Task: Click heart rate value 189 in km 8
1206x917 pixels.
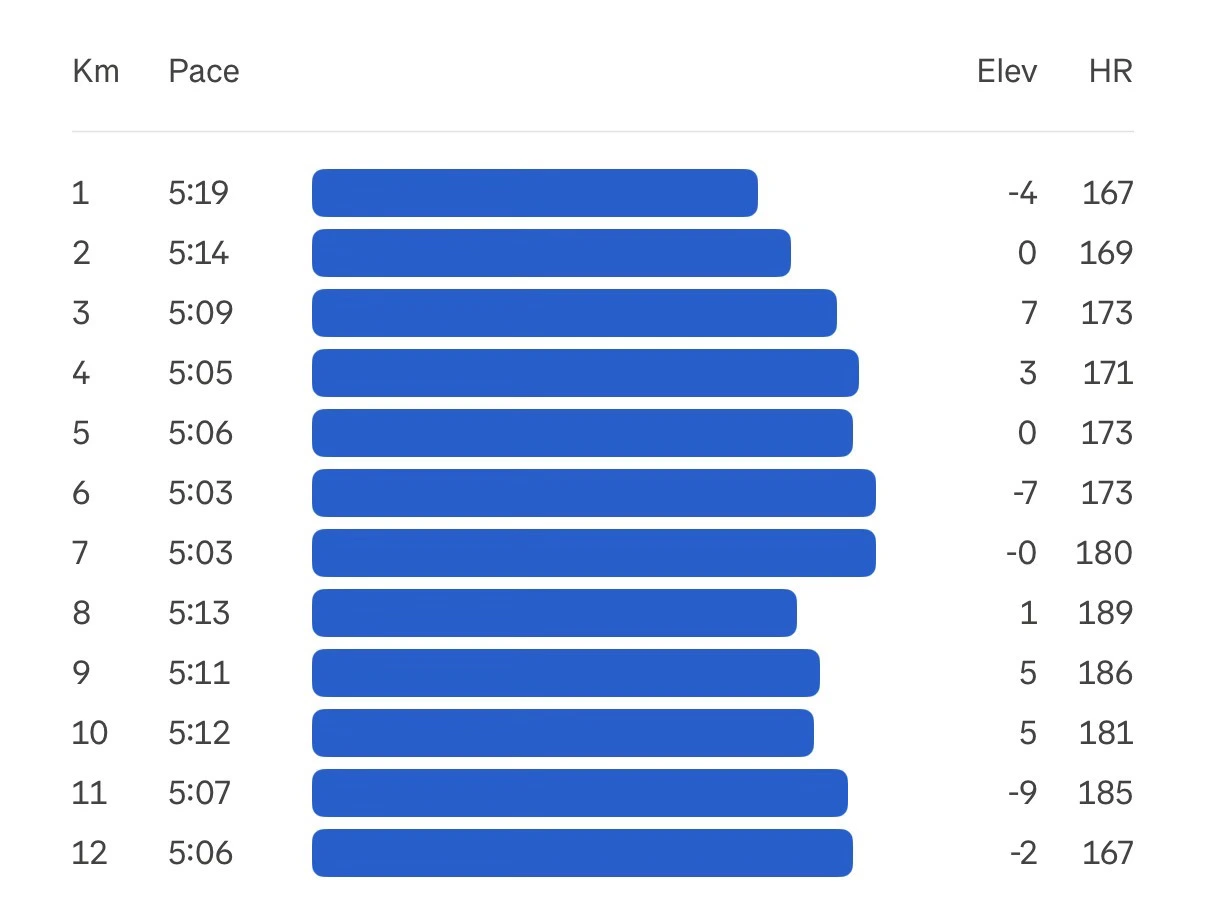Action: tap(1105, 613)
